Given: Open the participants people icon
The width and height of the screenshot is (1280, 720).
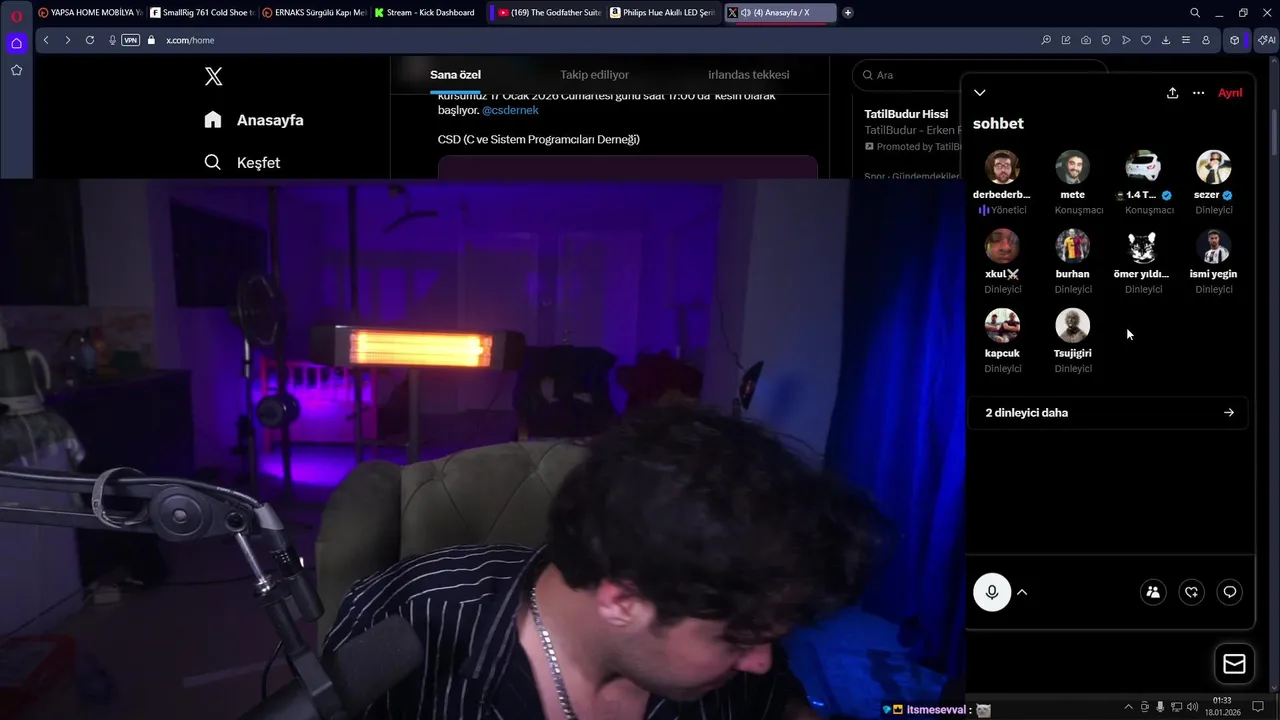Looking at the screenshot, I should (1153, 592).
